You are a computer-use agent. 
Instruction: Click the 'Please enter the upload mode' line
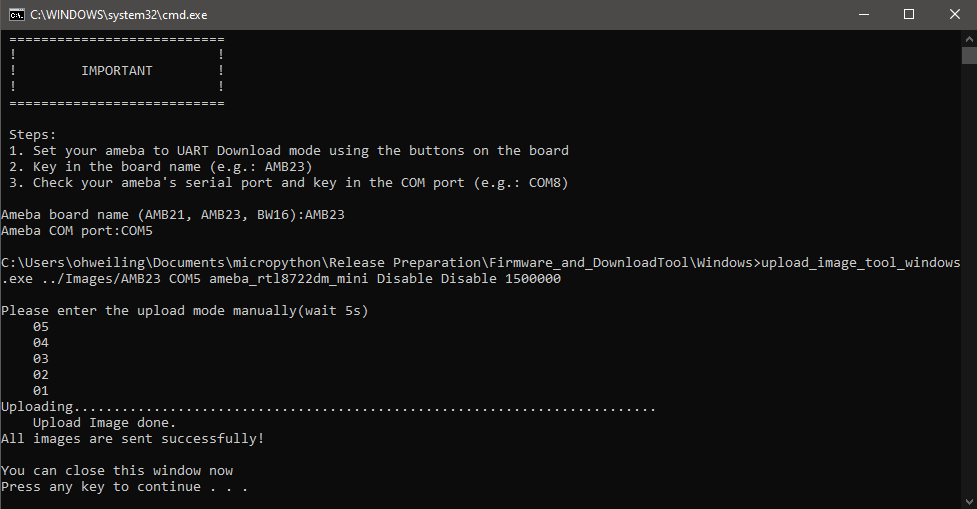coord(184,311)
